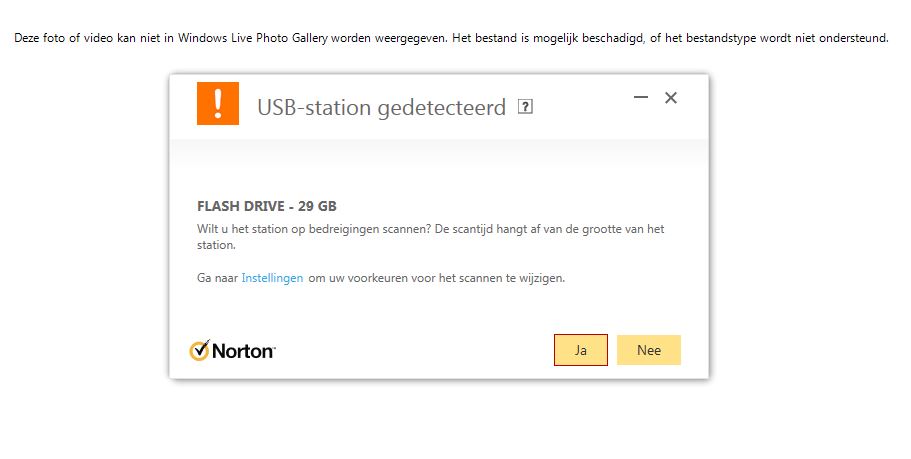
Task: Click blank white area below the Norton dialog
Action: pyautogui.click(x=438, y=420)
